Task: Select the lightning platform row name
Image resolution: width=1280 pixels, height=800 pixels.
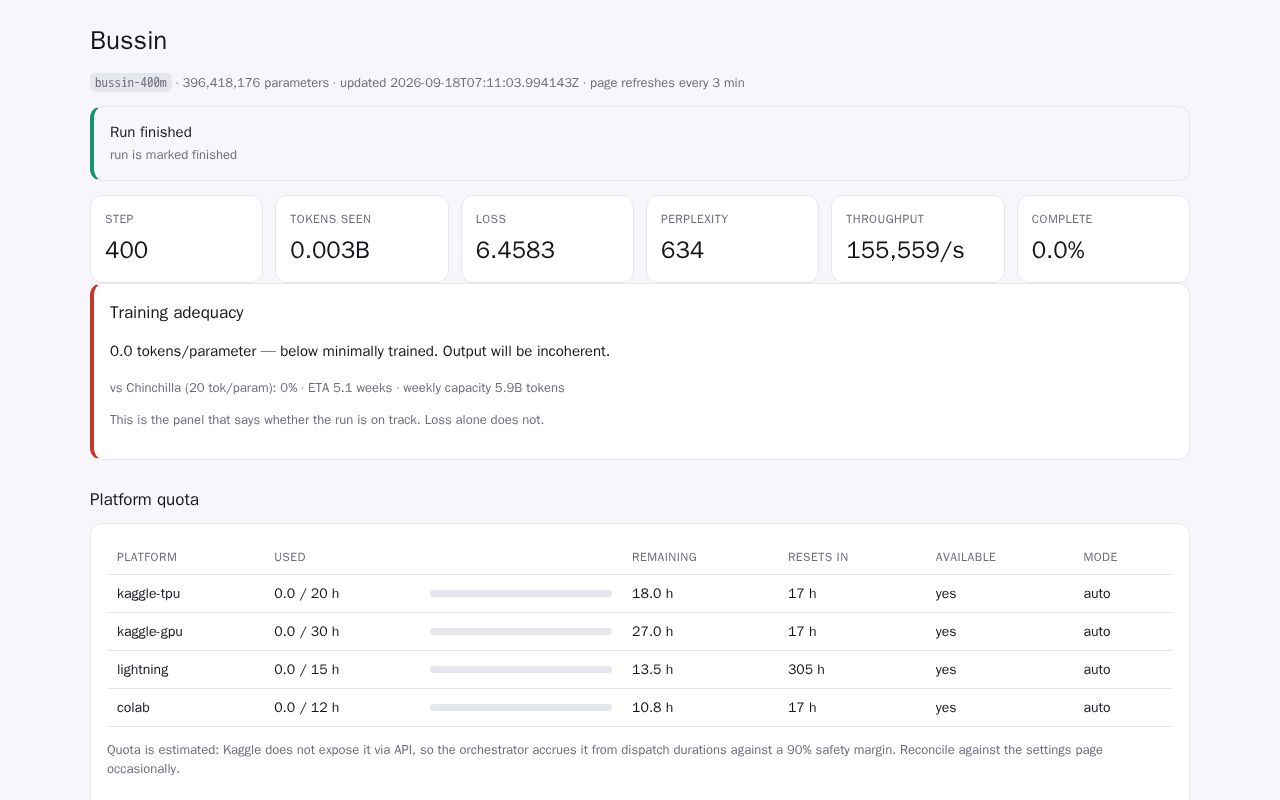Action: (143, 670)
